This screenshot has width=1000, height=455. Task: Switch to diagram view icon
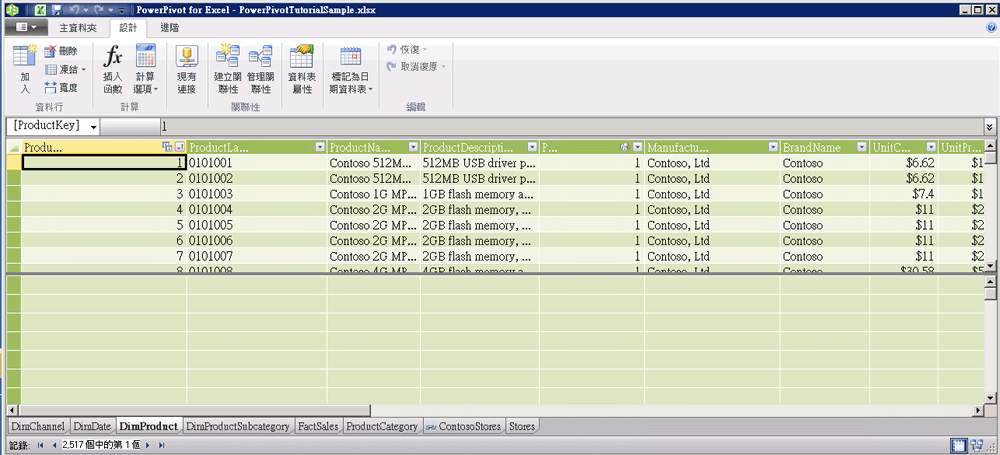(976, 445)
